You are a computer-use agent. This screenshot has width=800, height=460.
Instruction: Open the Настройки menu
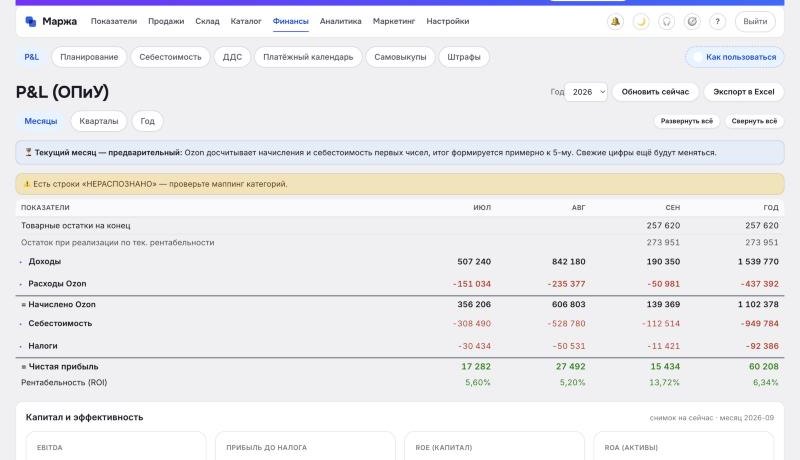click(447, 21)
